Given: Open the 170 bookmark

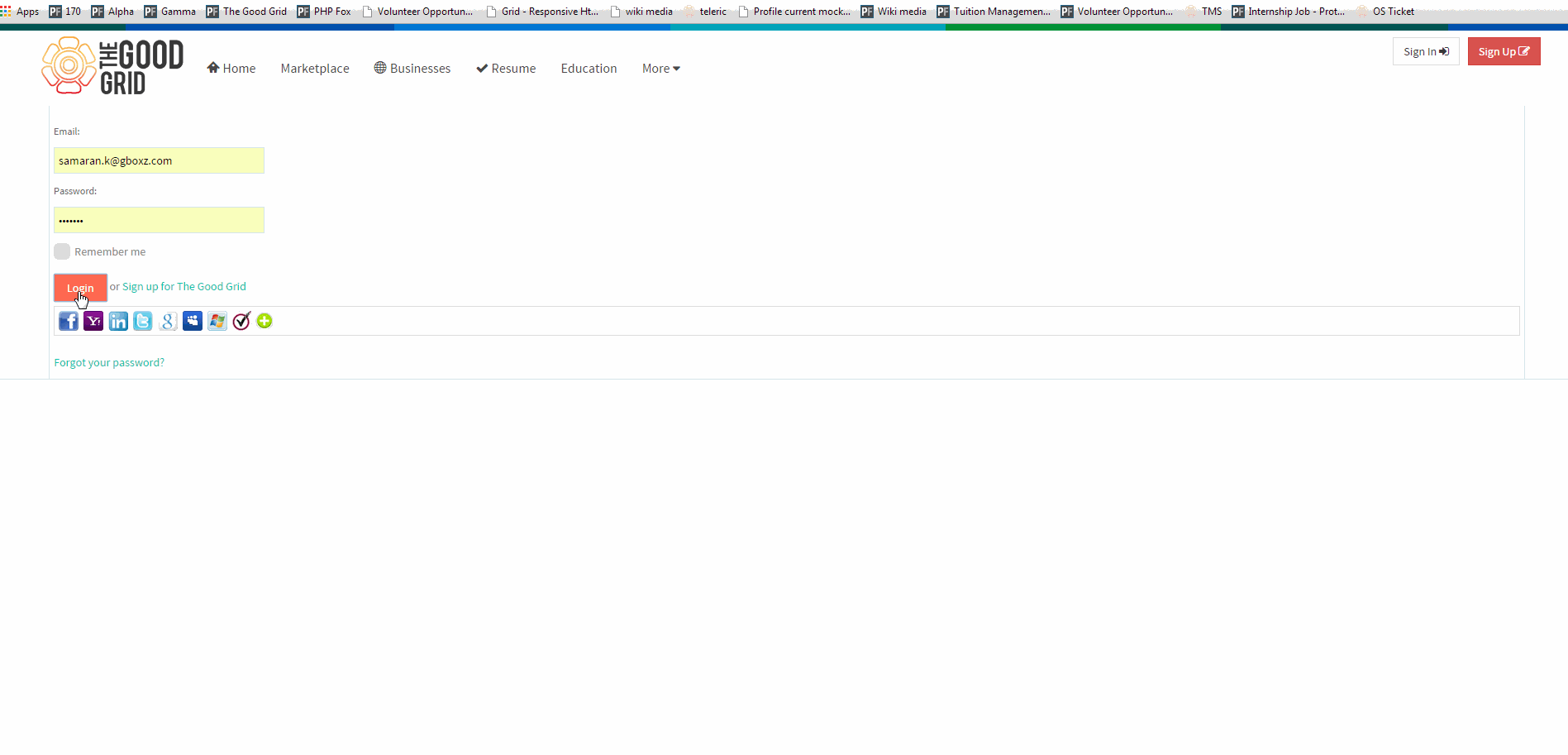Looking at the screenshot, I should 65,12.
